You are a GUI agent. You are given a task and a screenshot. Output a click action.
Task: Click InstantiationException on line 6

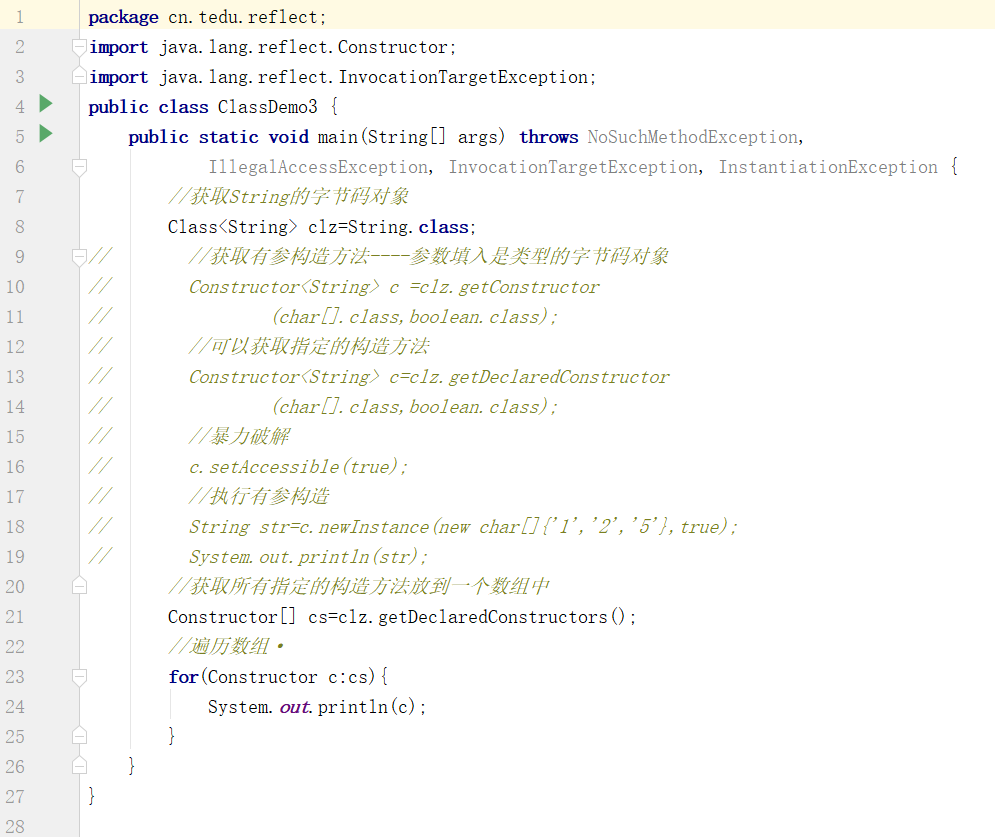[828, 167]
